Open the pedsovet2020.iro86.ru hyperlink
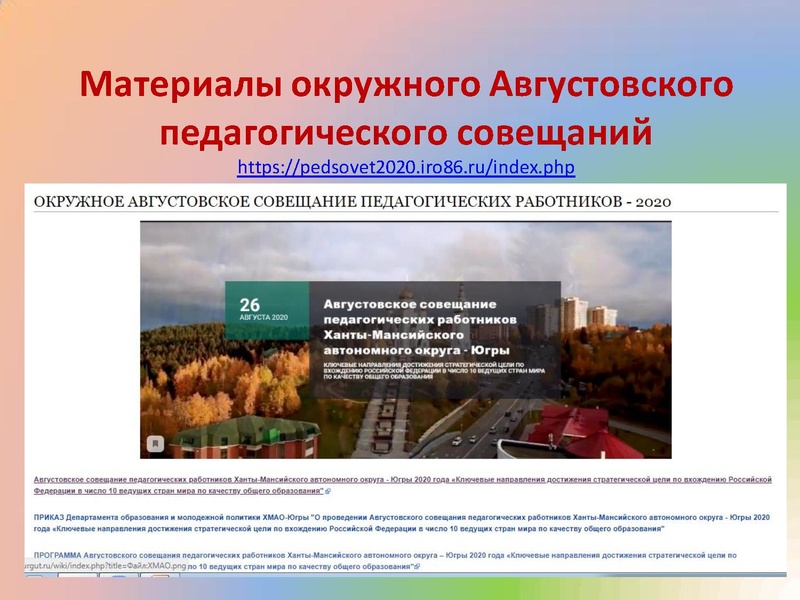Screen dimensions: 800x600 pyautogui.click(x=406, y=166)
